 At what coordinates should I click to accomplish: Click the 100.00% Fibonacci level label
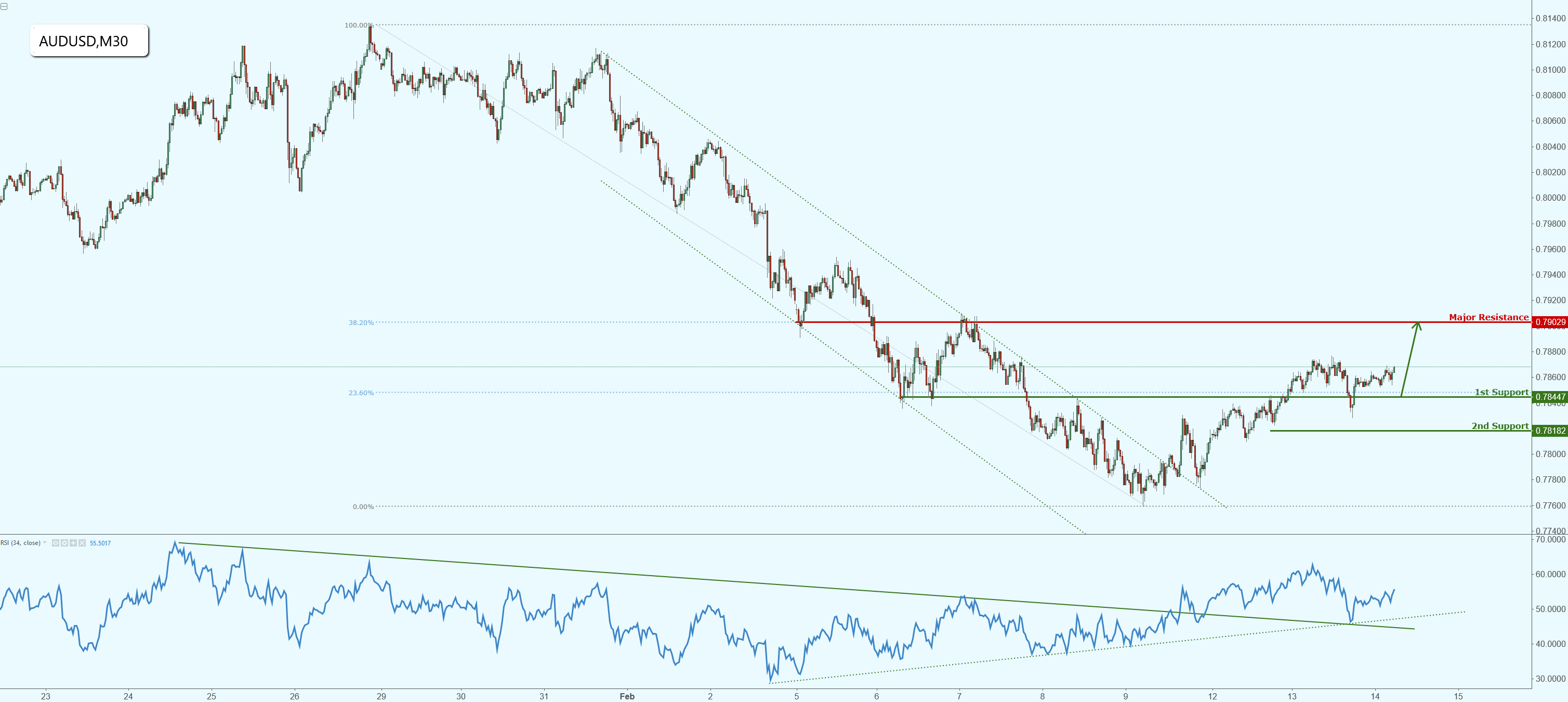point(359,25)
